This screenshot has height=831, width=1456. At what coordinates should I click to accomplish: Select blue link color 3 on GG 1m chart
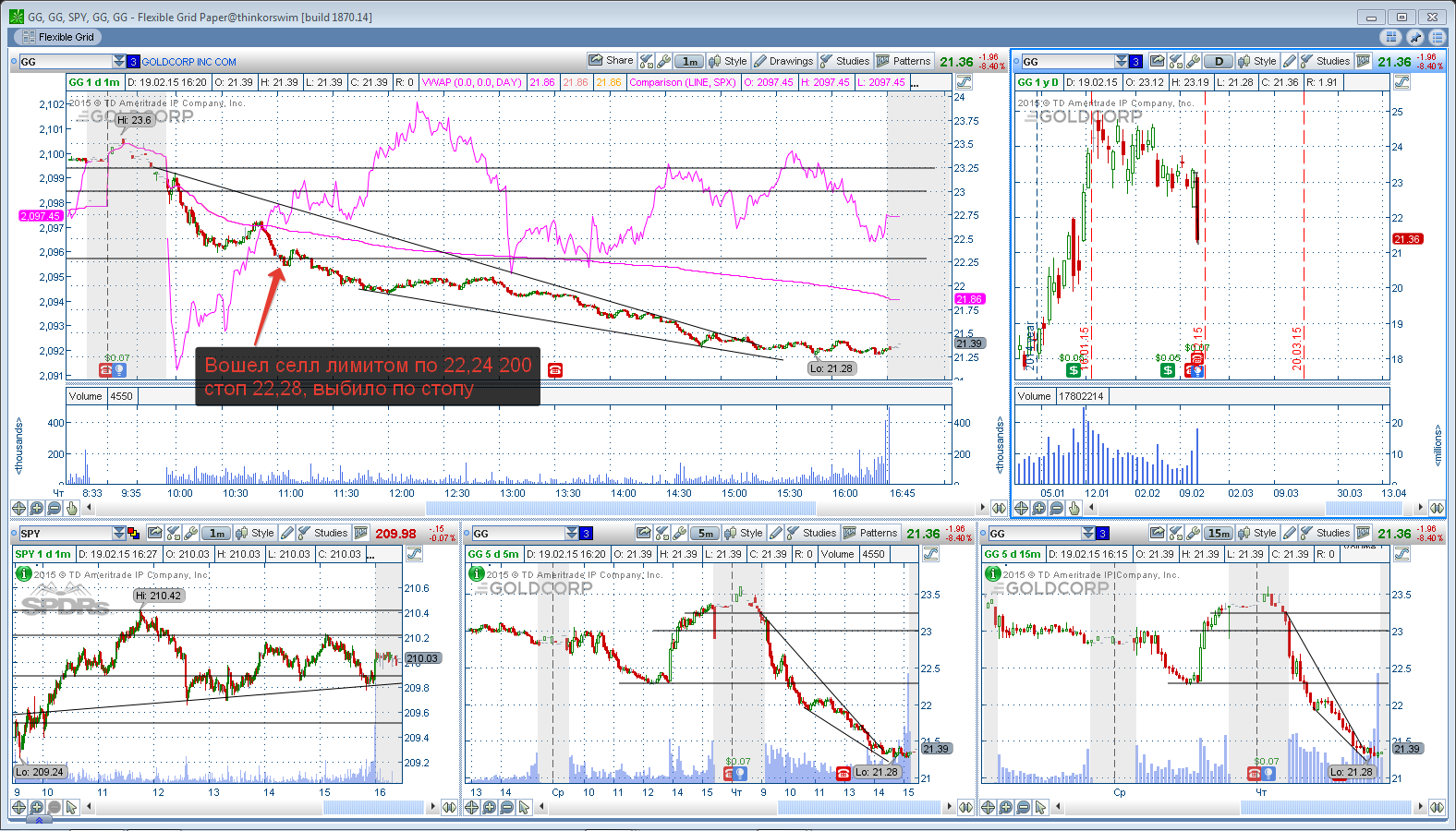pos(133,62)
